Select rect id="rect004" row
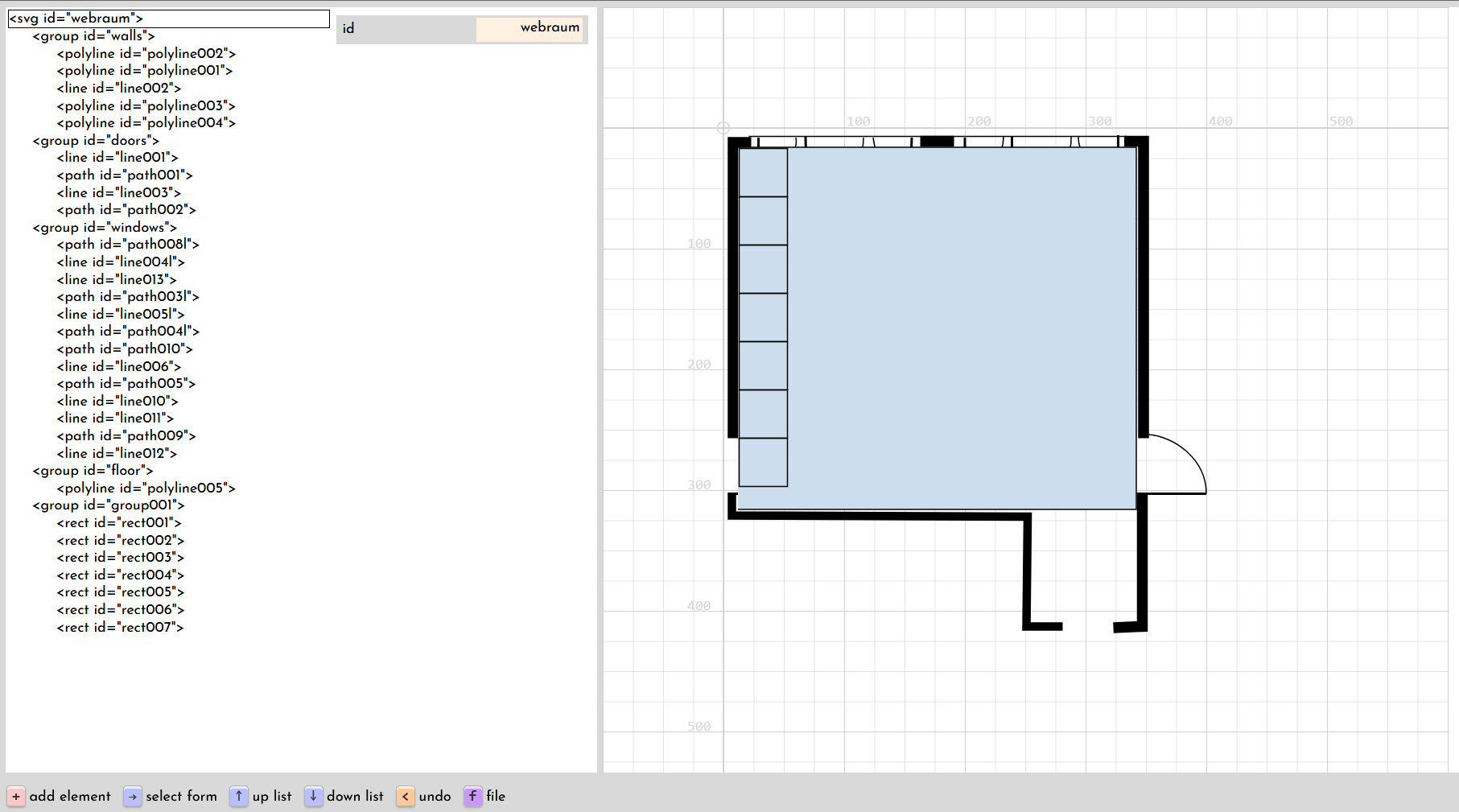1459x812 pixels. [121, 575]
